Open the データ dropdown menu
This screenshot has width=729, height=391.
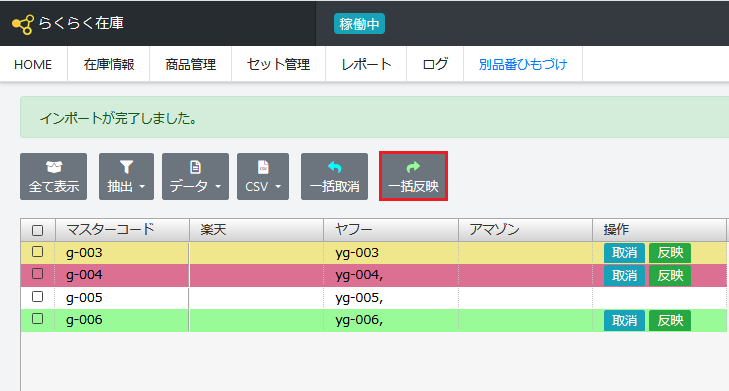point(195,177)
